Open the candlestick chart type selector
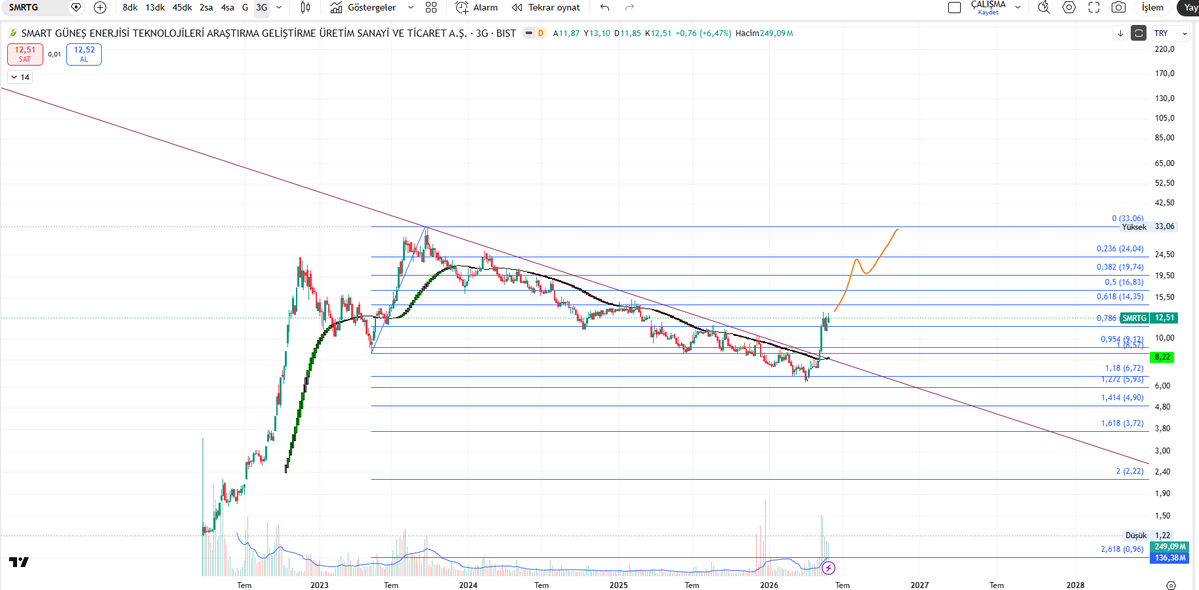 pos(306,7)
